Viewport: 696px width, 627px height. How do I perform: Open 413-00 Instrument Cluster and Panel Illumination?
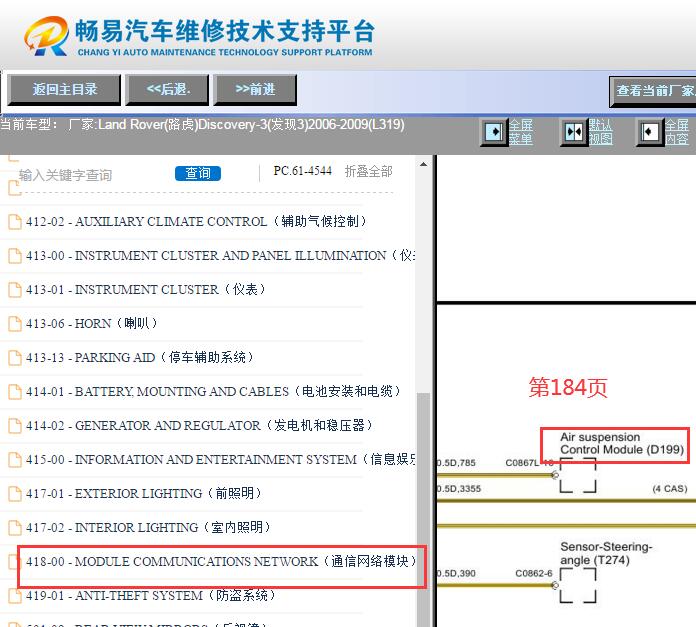coord(221,255)
